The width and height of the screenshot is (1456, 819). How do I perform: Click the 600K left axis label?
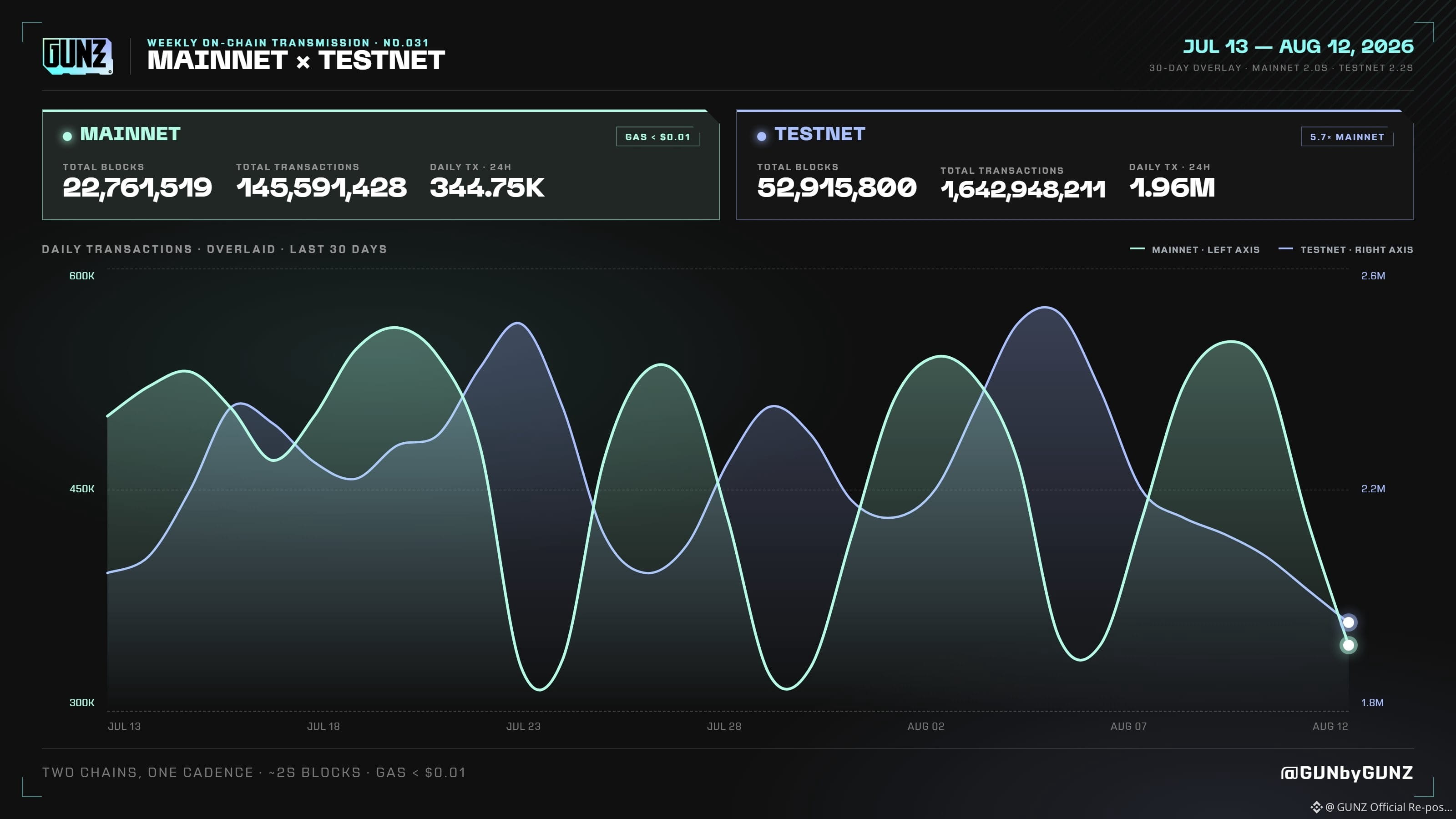point(82,276)
